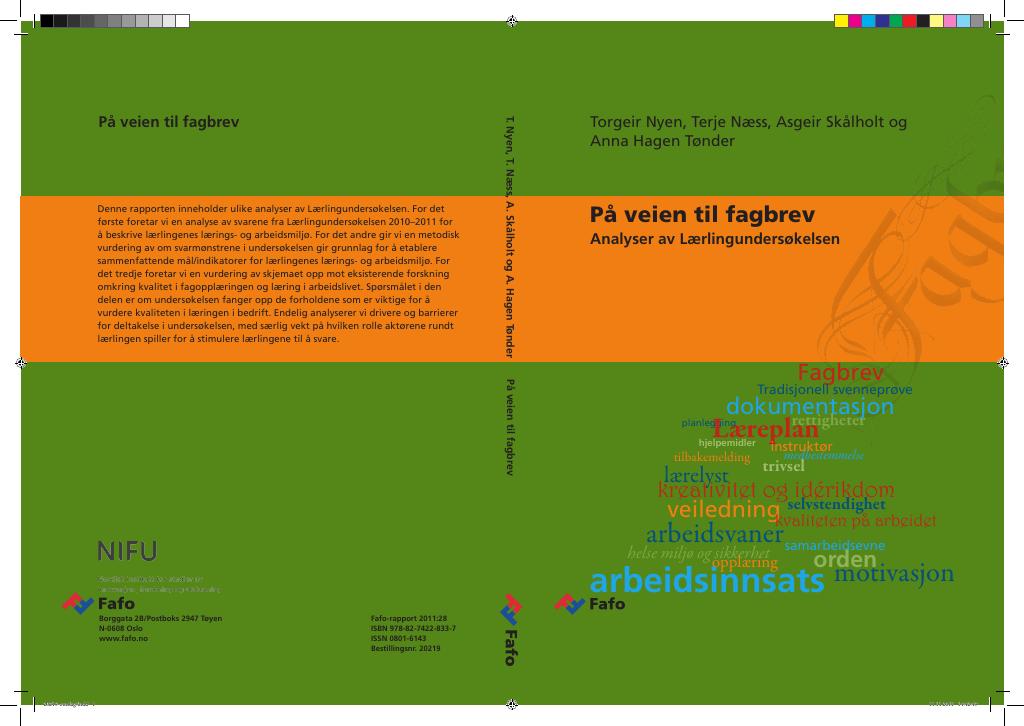
Task: Click the authors' names on front cover
Action: [748, 131]
